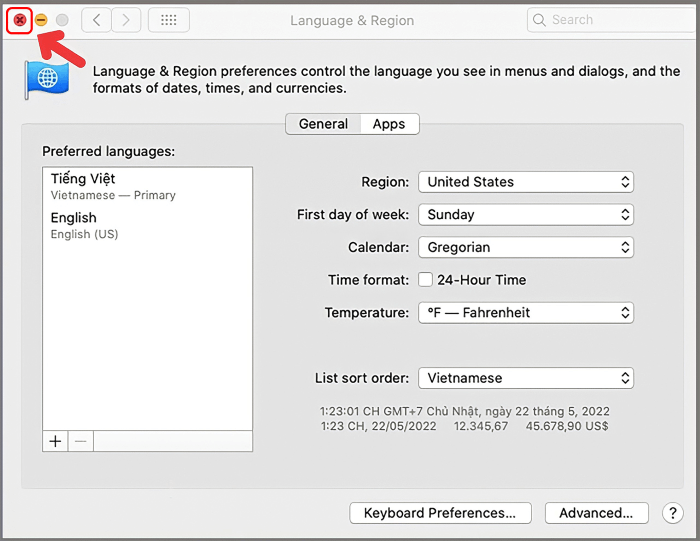Screen dimensions: 700x541
Task: Open the Region dropdown showing United States
Action: click(x=526, y=182)
